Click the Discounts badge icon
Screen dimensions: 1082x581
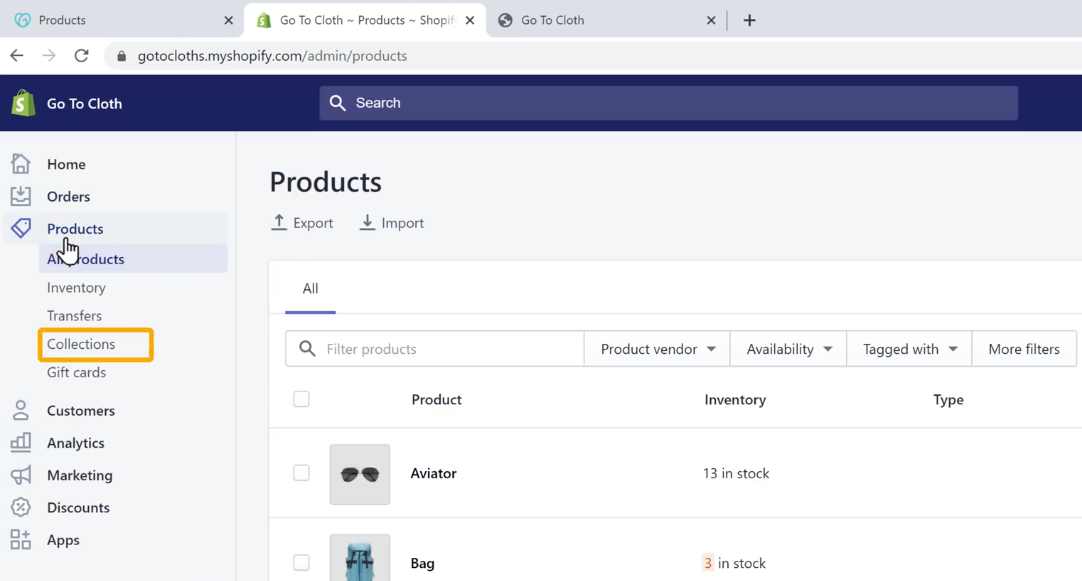(21, 507)
